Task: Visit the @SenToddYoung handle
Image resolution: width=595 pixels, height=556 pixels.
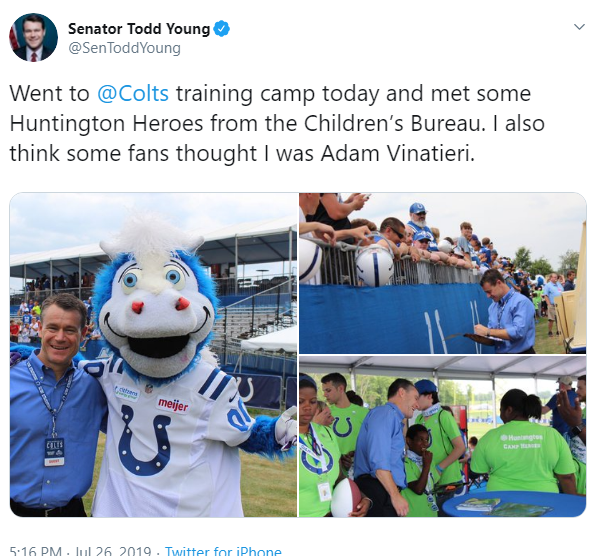Action: click(124, 48)
